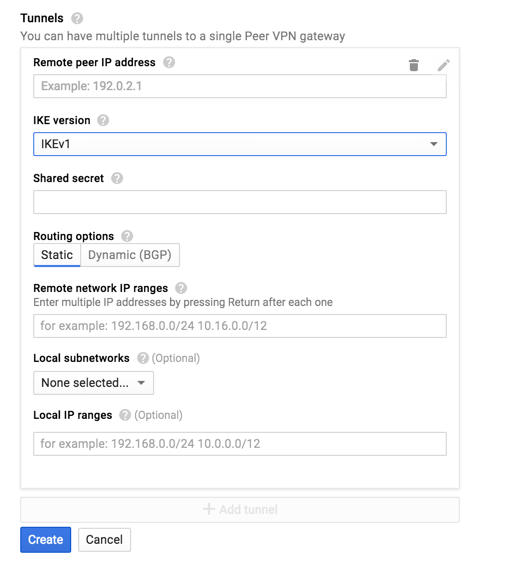Image resolution: width=509 pixels, height=562 pixels.
Task: Click the Create button
Action: click(46, 539)
